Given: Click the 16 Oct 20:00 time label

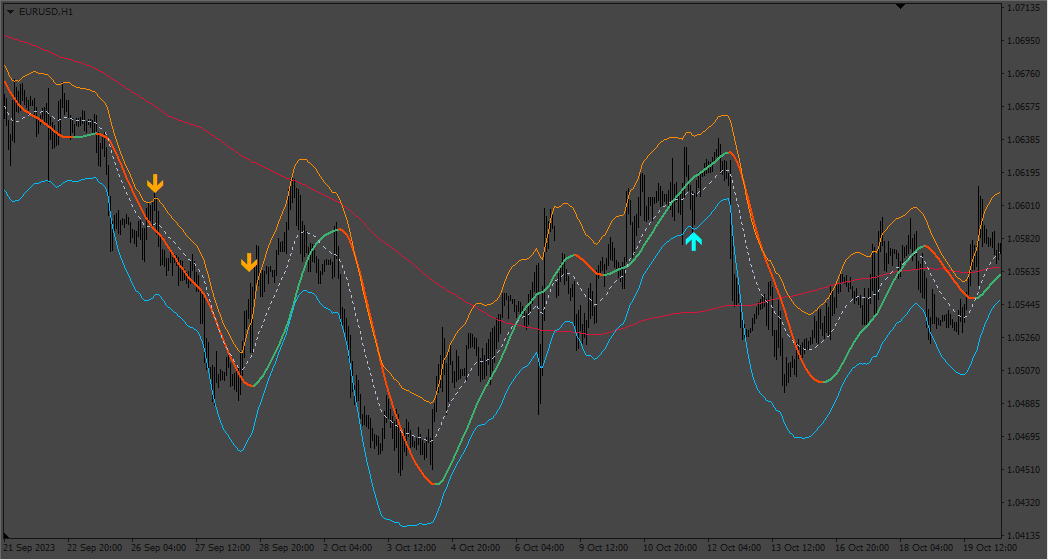Looking at the screenshot, I should 862,548.
